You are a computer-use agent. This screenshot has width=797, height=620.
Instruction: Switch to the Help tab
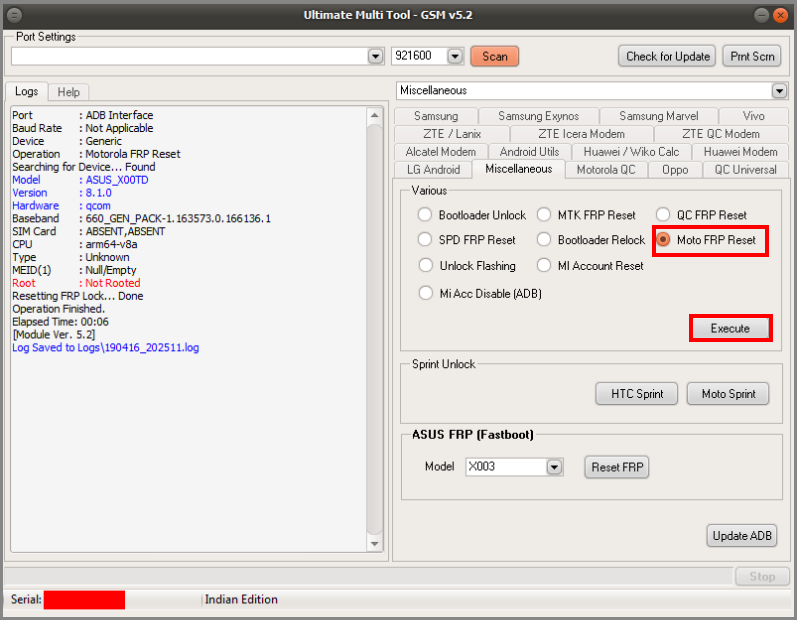pos(69,92)
